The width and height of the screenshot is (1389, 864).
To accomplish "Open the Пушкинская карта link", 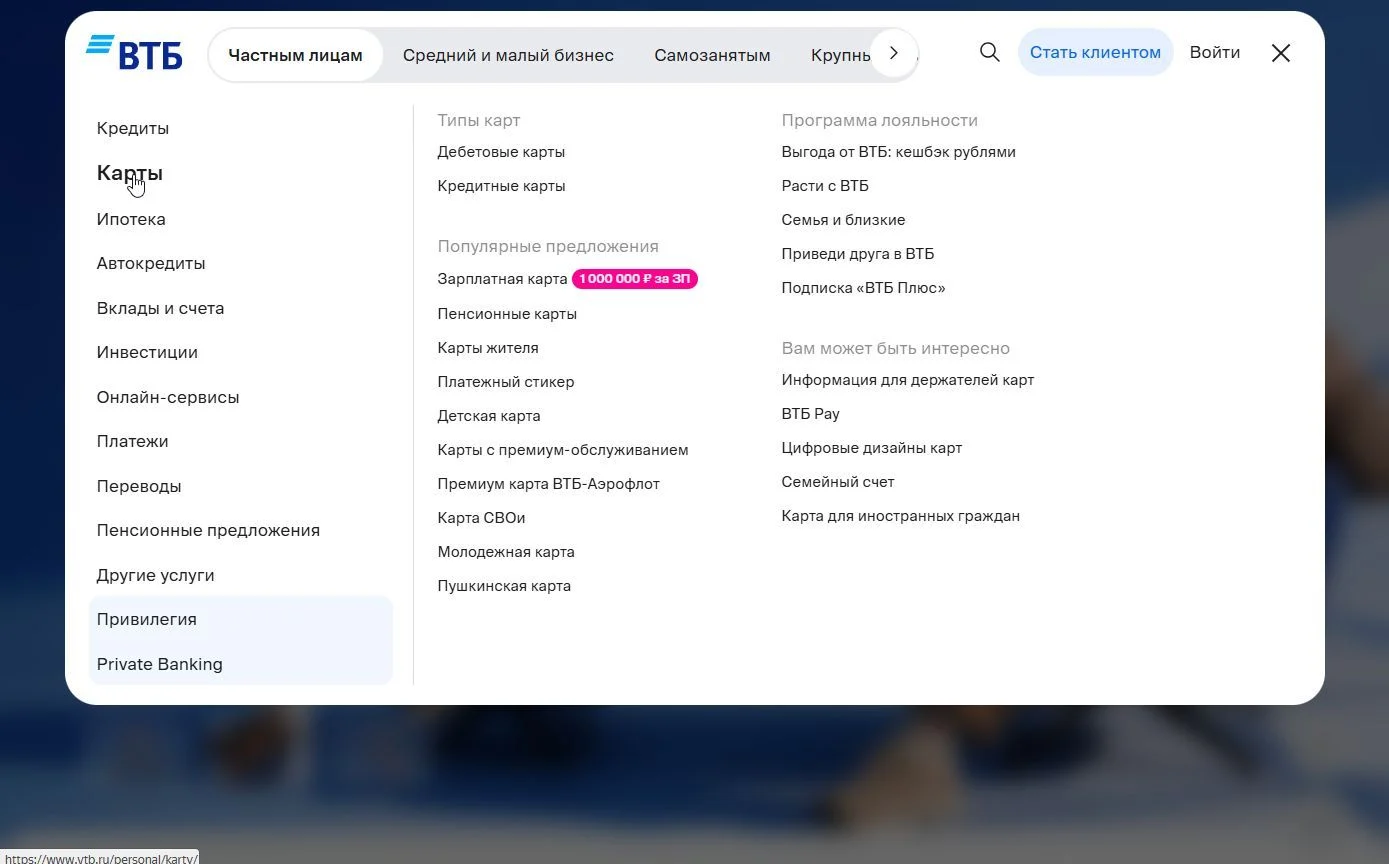I will (504, 586).
